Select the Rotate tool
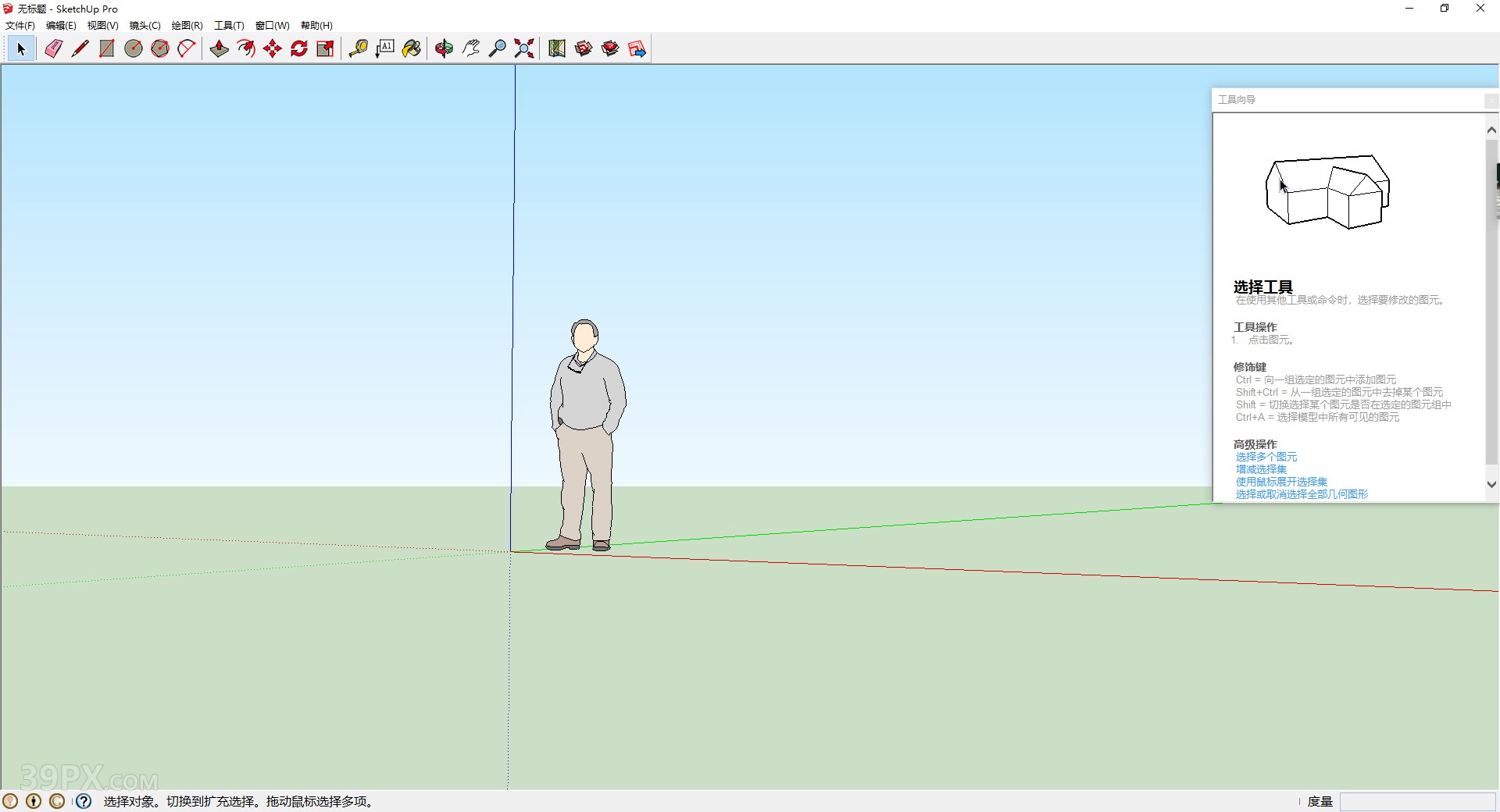 (299, 48)
